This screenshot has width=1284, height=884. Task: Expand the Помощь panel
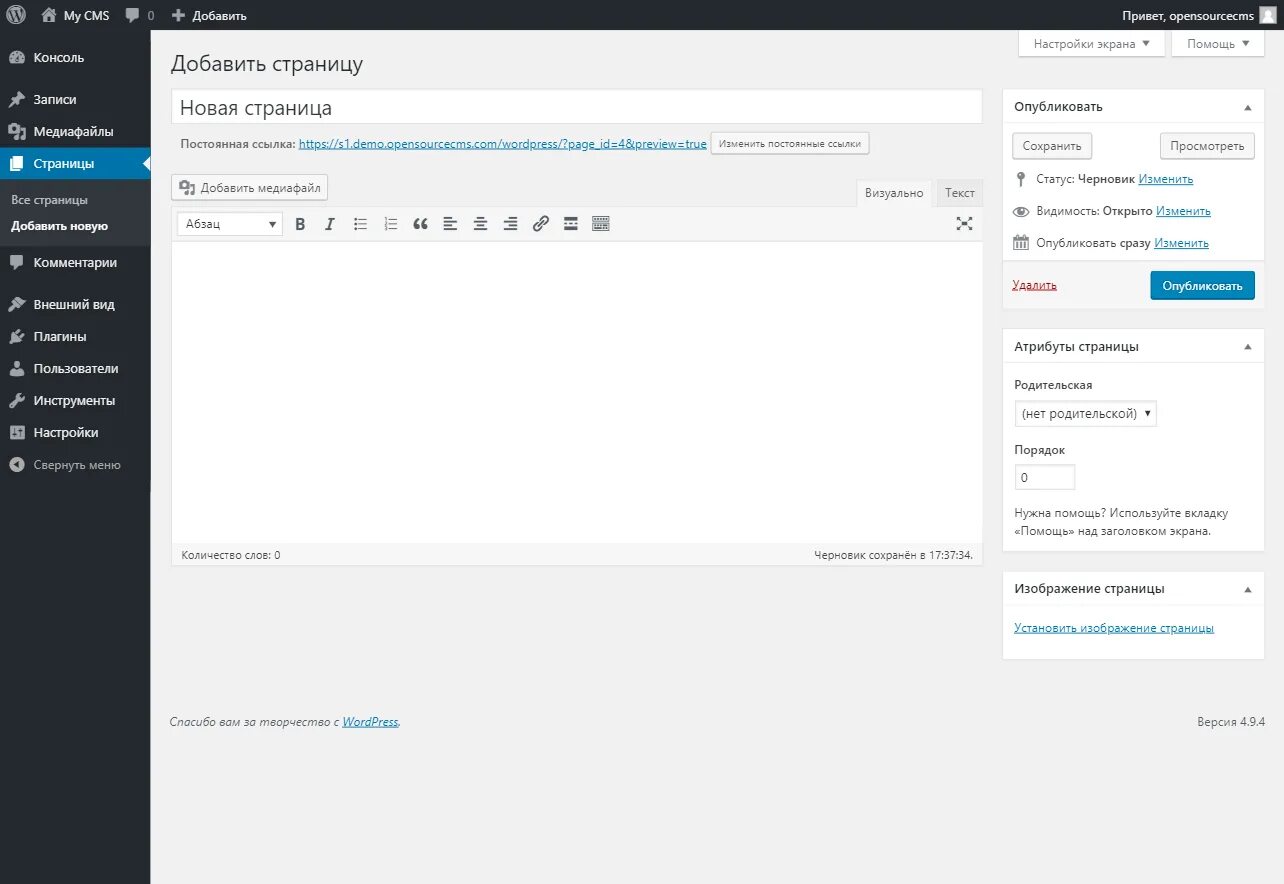coord(1218,44)
